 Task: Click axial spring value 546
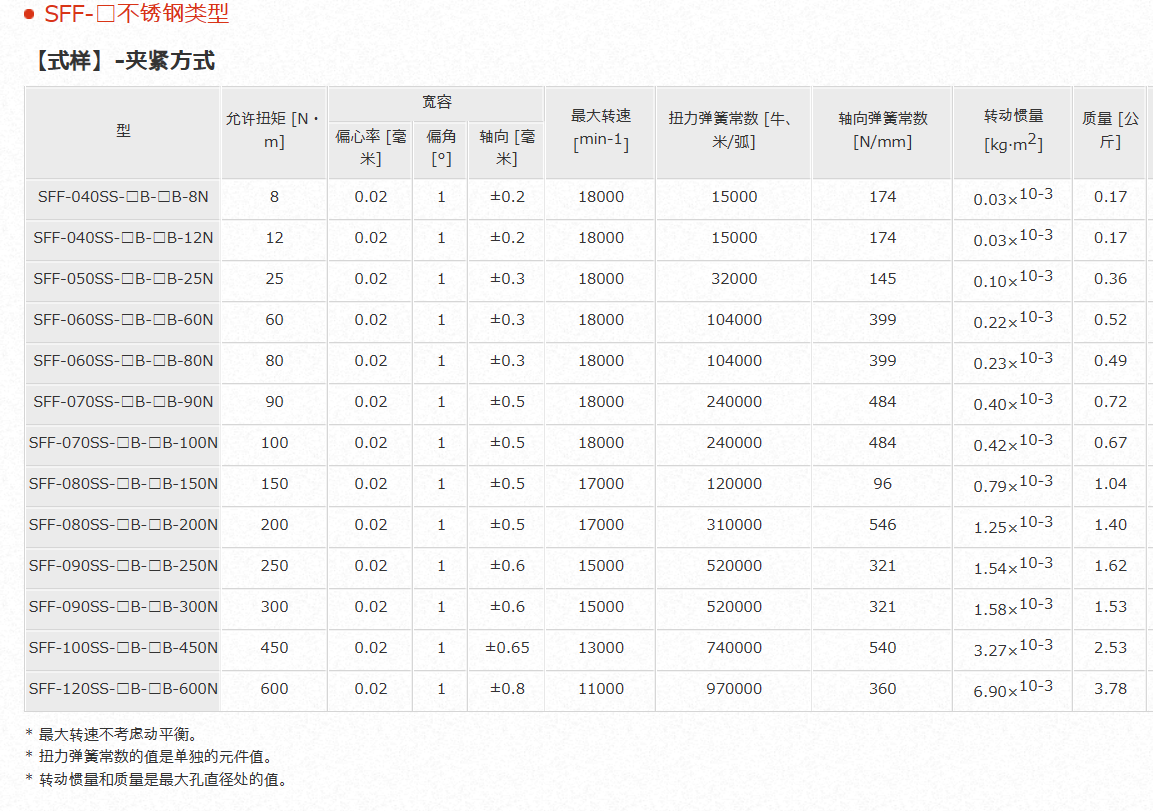pyautogui.click(x=882, y=525)
